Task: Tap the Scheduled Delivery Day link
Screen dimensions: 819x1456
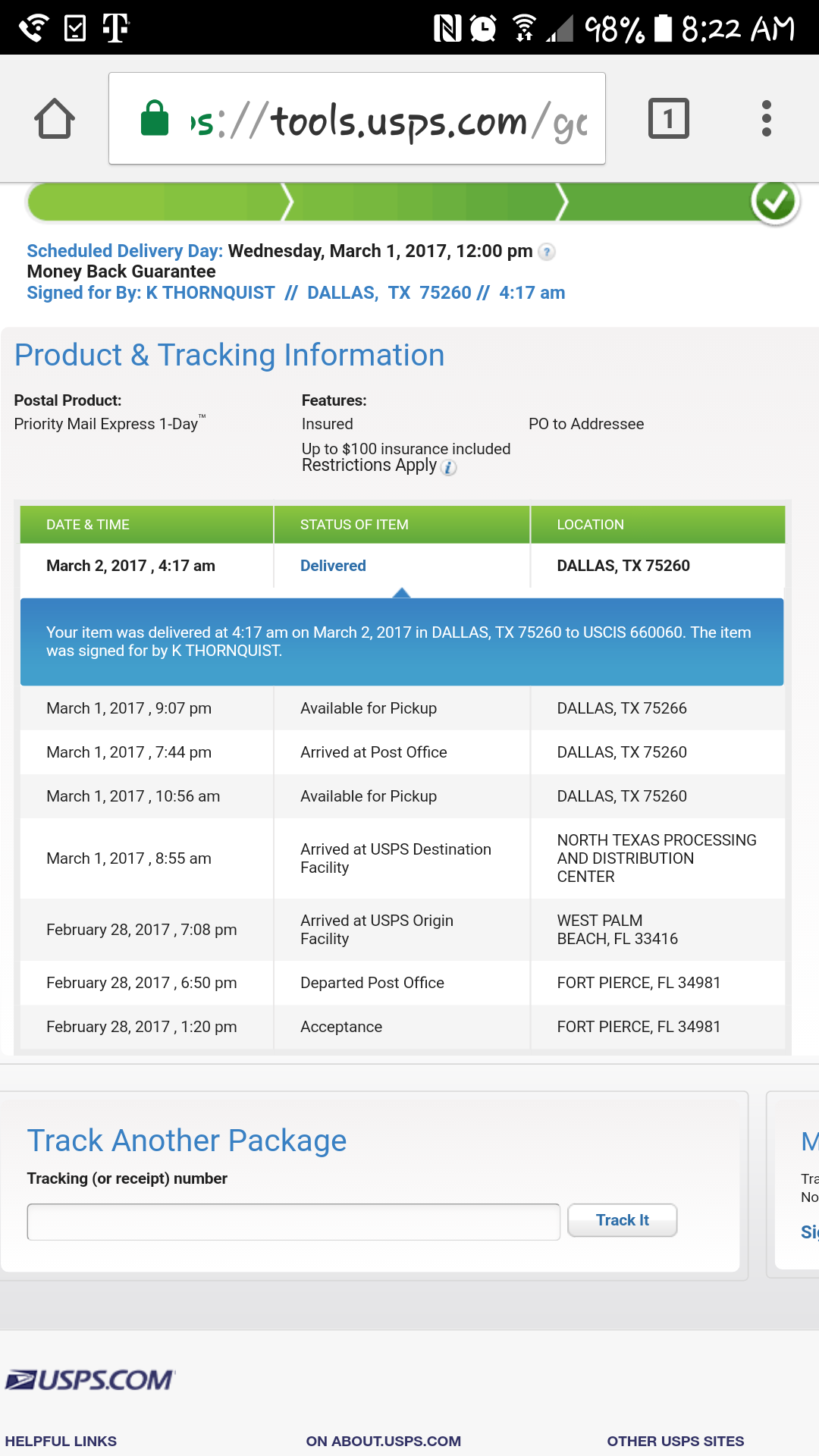Action: tap(125, 251)
